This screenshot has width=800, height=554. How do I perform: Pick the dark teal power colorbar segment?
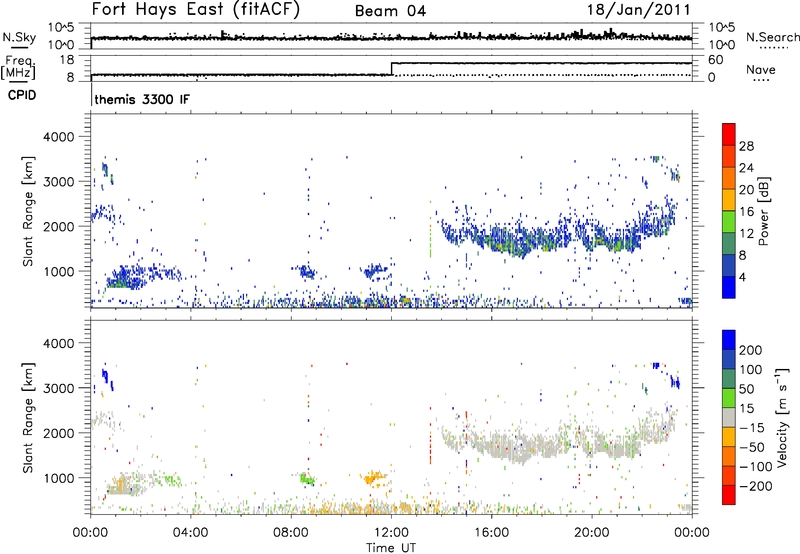[729, 243]
